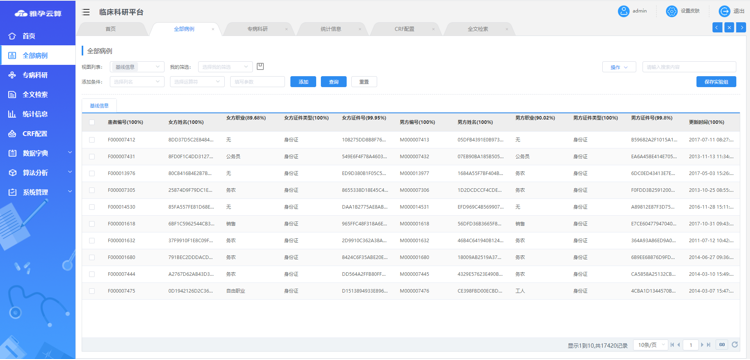Open 首页 in the sidebar
The image size is (750, 360).
pos(38,36)
